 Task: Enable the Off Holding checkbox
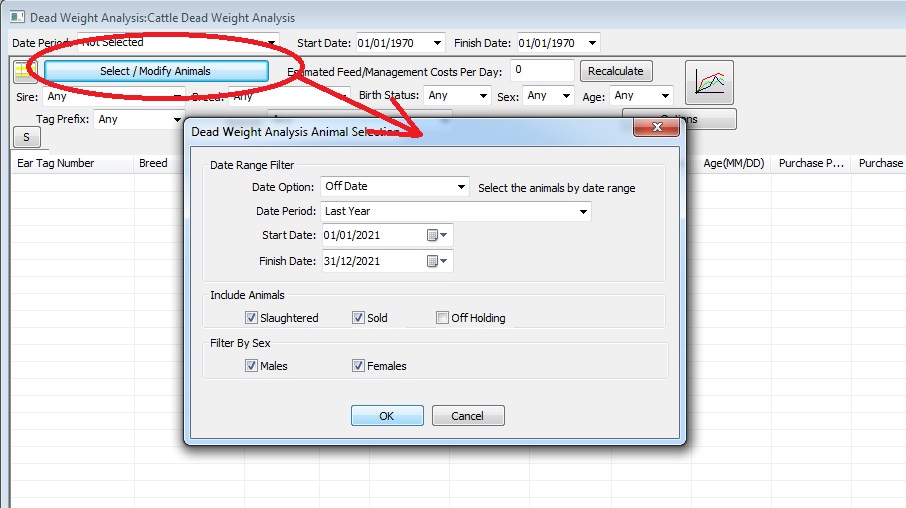tap(442, 317)
